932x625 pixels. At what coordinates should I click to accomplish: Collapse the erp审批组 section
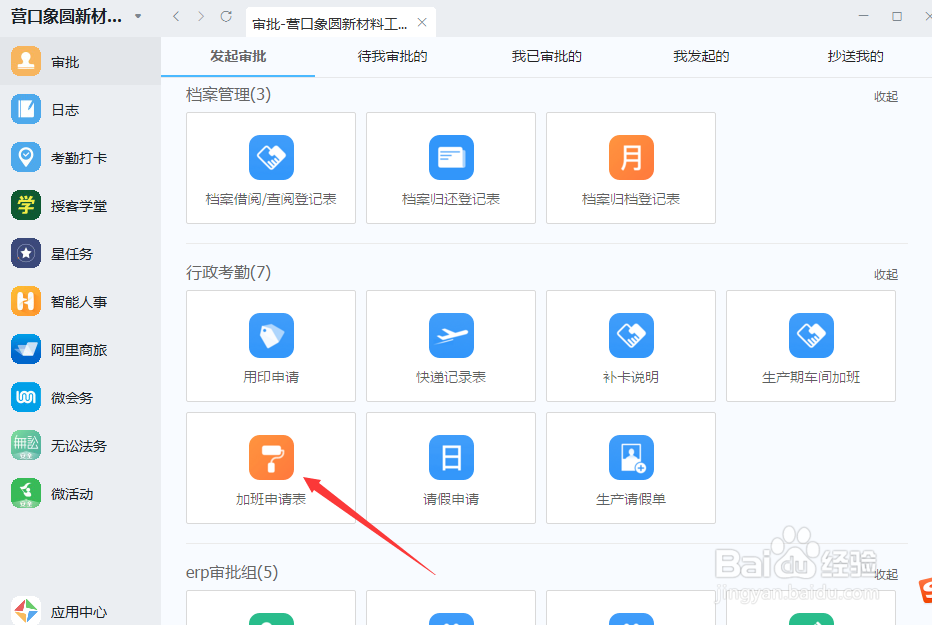pyautogui.click(x=885, y=574)
